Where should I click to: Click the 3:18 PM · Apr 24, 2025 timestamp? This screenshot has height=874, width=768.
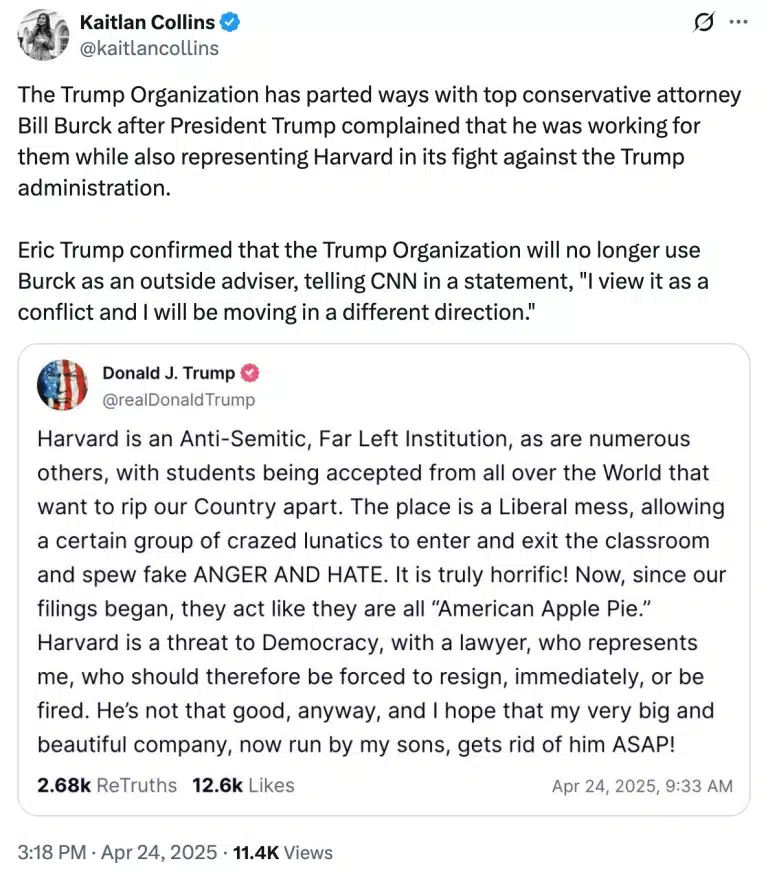point(117,853)
